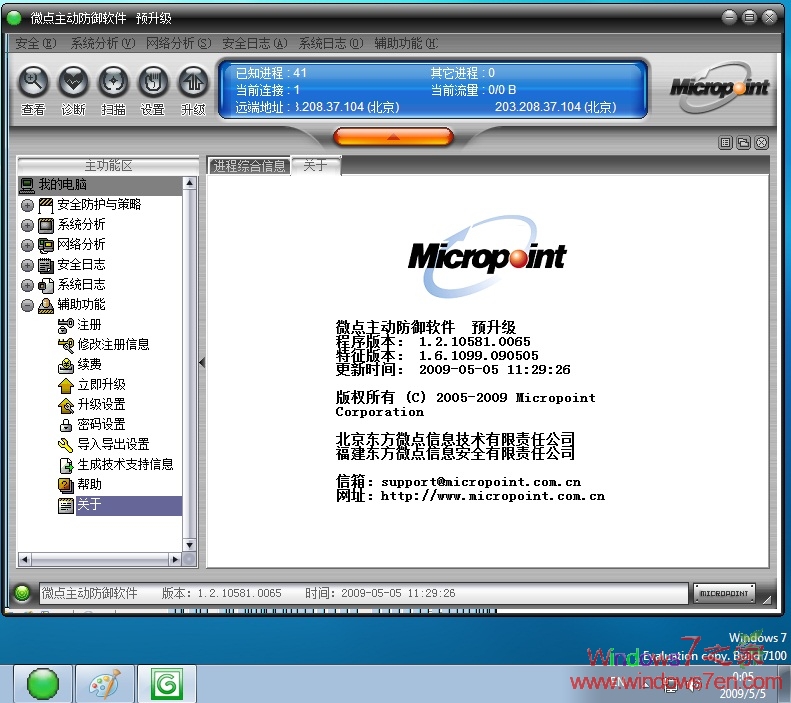The width and height of the screenshot is (791, 703).
Task: Click the 安全防护与策略 shield icon
Action: (46, 205)
